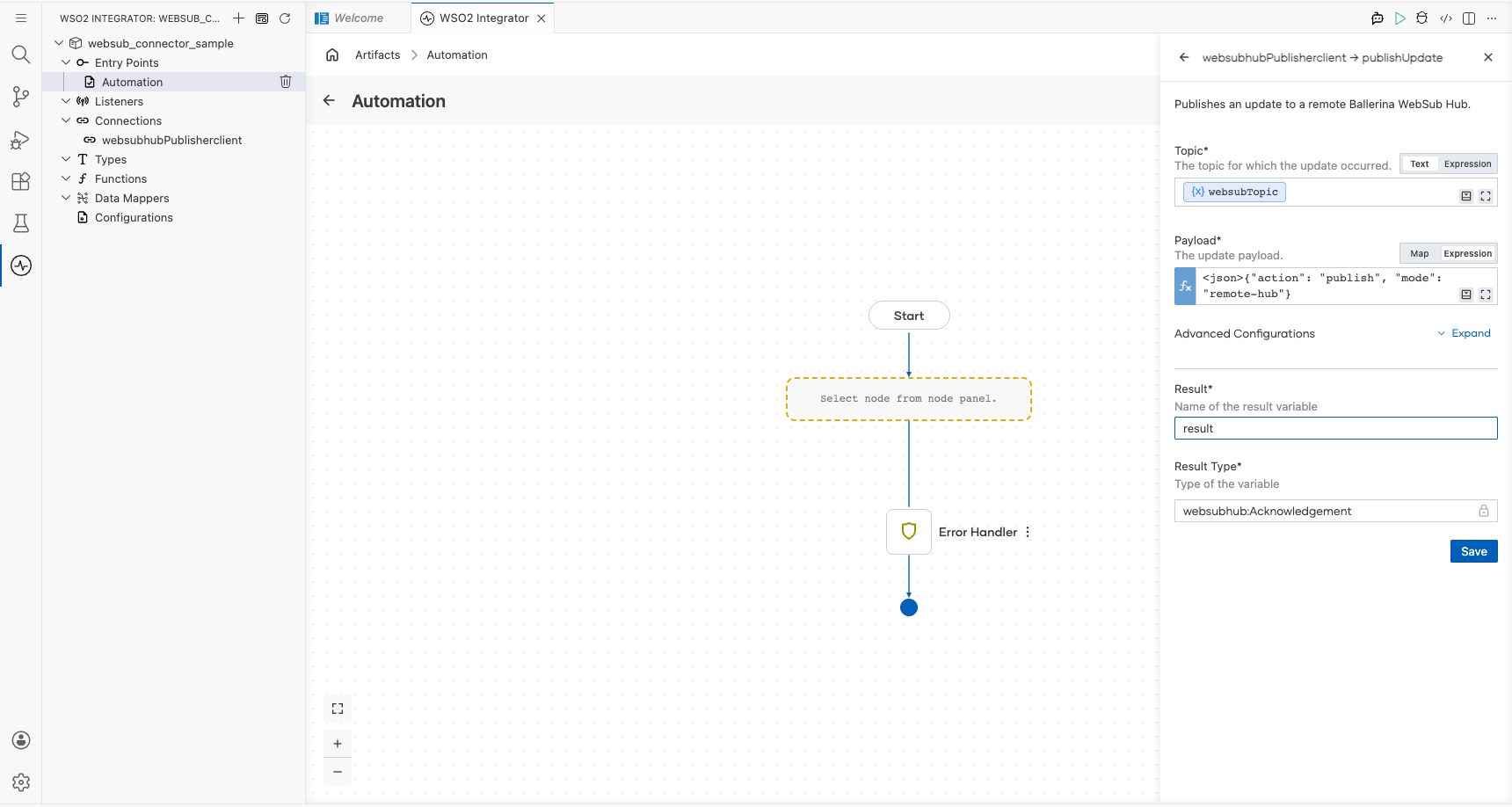
Task: Switch Payload input to Expression mode
Action: click(1467, 253)
